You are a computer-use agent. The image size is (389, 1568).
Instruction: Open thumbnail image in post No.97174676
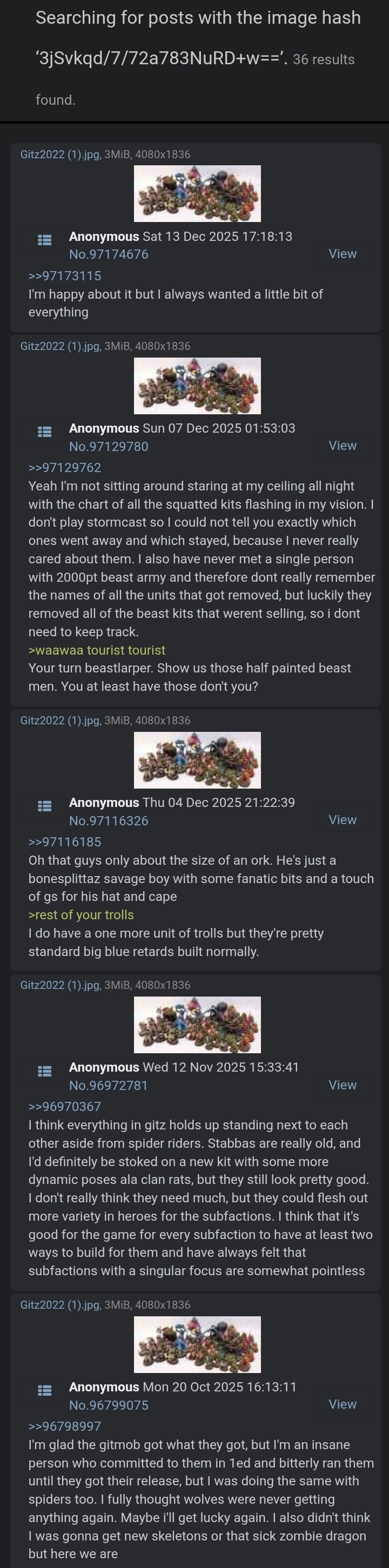pos(197,193)
